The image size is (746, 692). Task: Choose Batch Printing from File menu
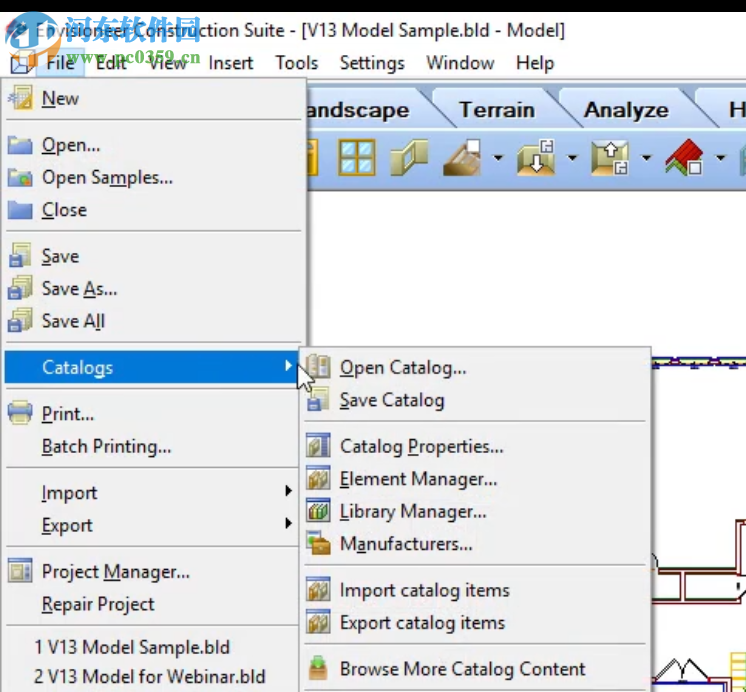pos(152,446)
